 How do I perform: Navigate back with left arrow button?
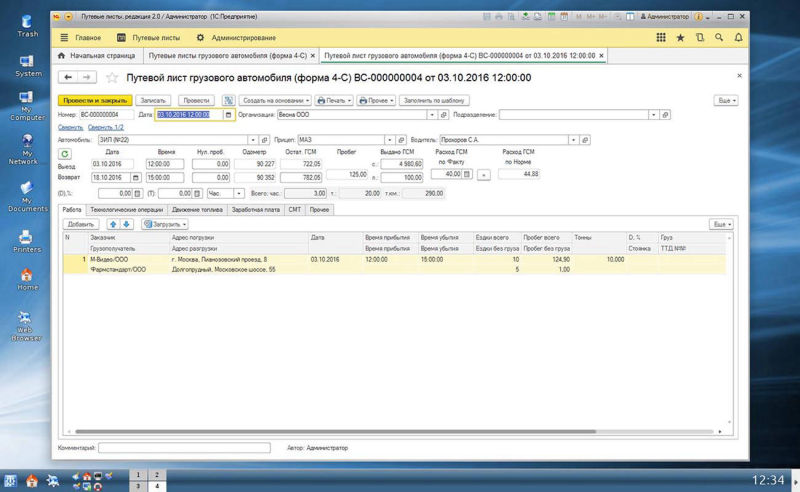click(69, 77)
